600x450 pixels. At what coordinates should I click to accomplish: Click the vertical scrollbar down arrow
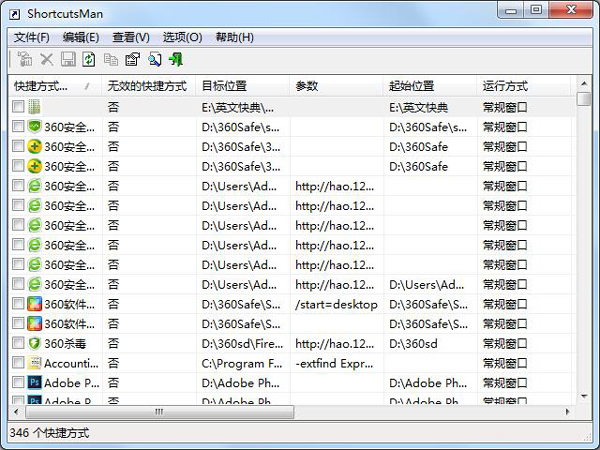point(584,396)
